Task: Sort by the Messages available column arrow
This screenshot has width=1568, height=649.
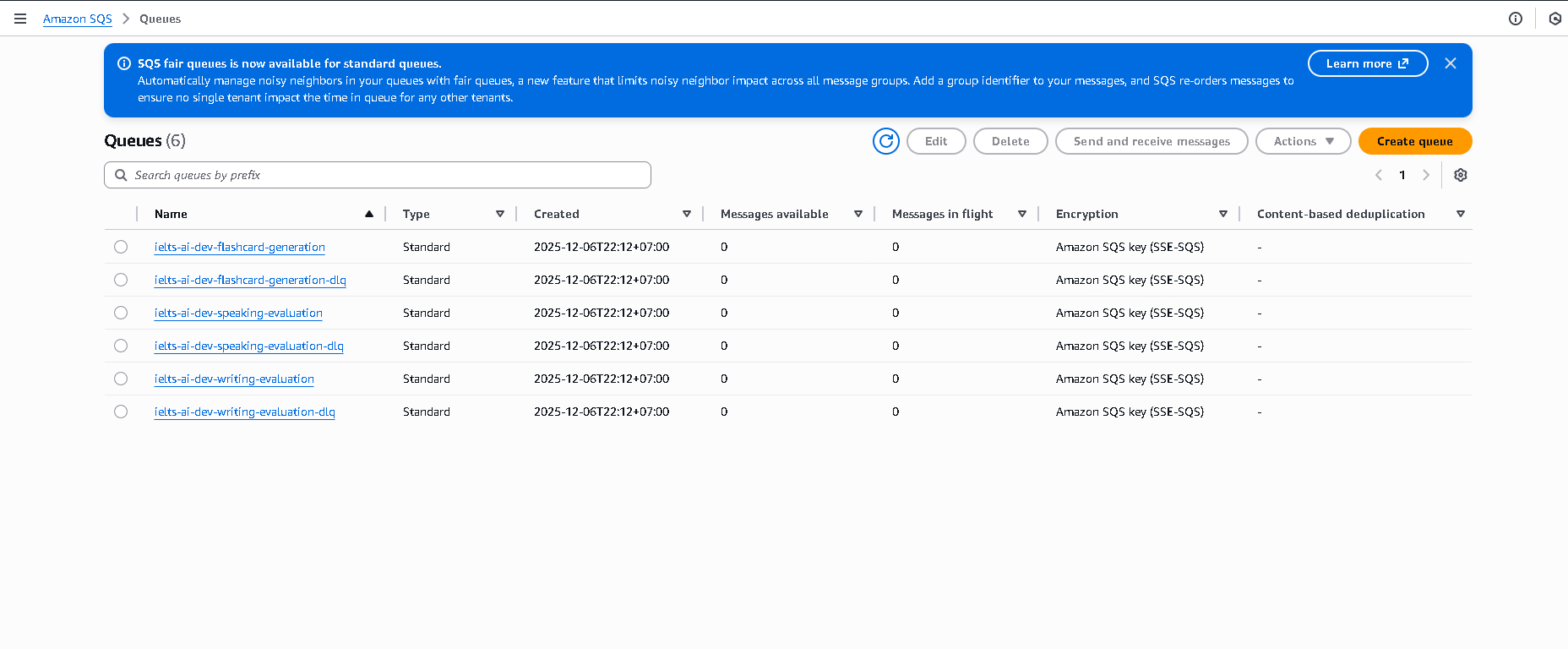Action: [x=857, y=214]
